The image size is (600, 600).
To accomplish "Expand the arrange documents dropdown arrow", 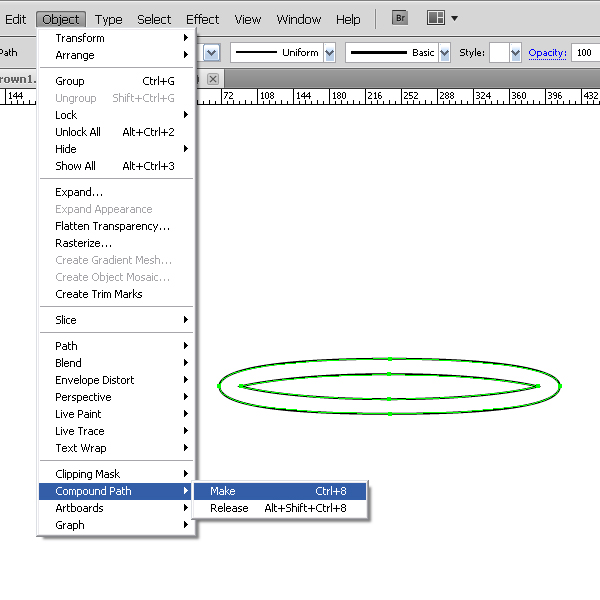I will pyautogui.click(x=455, y=18).
